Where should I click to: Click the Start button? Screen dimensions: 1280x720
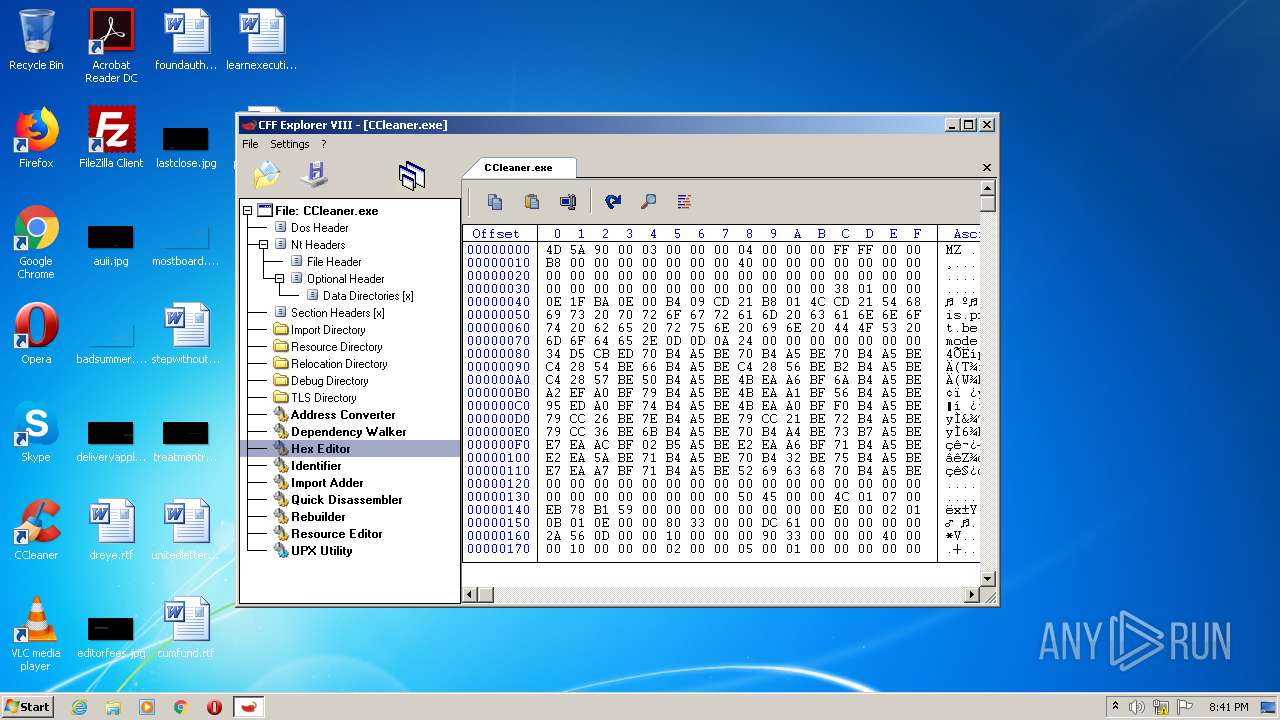pos(27,706)
